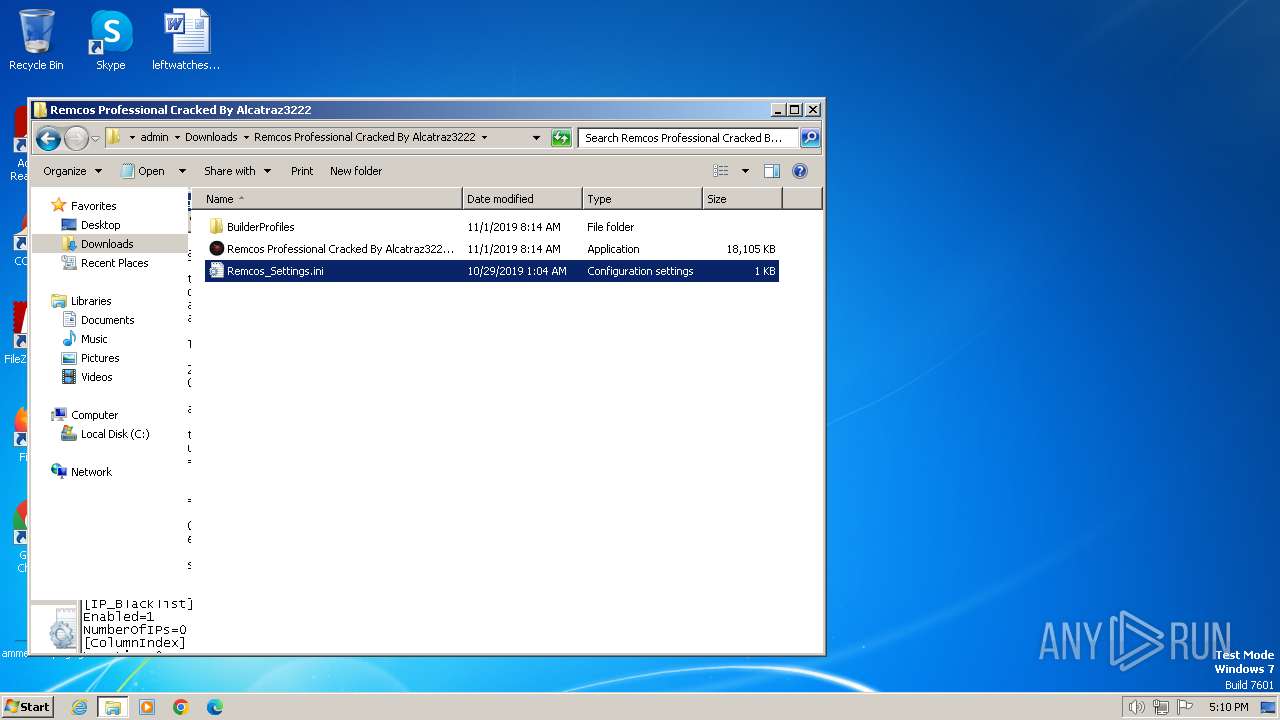Sort by the Size column header
The image size is (1280, 720).
pos(742,199)
